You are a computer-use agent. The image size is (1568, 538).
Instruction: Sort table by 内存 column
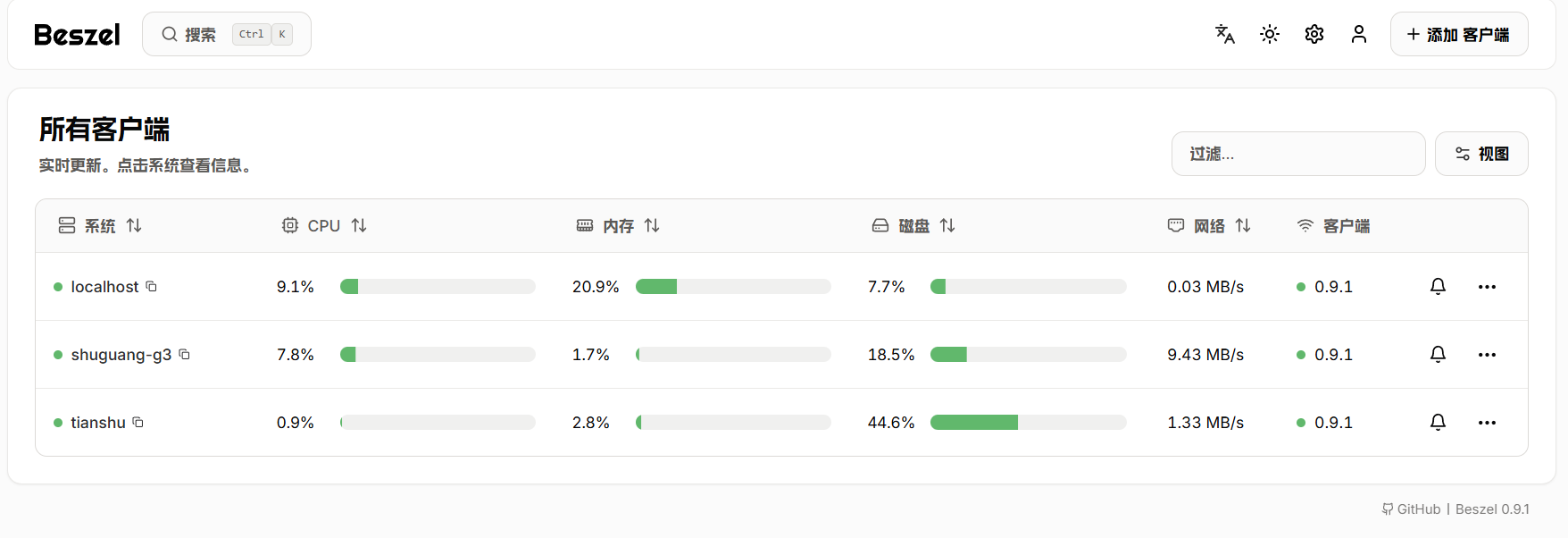(619, 226)
